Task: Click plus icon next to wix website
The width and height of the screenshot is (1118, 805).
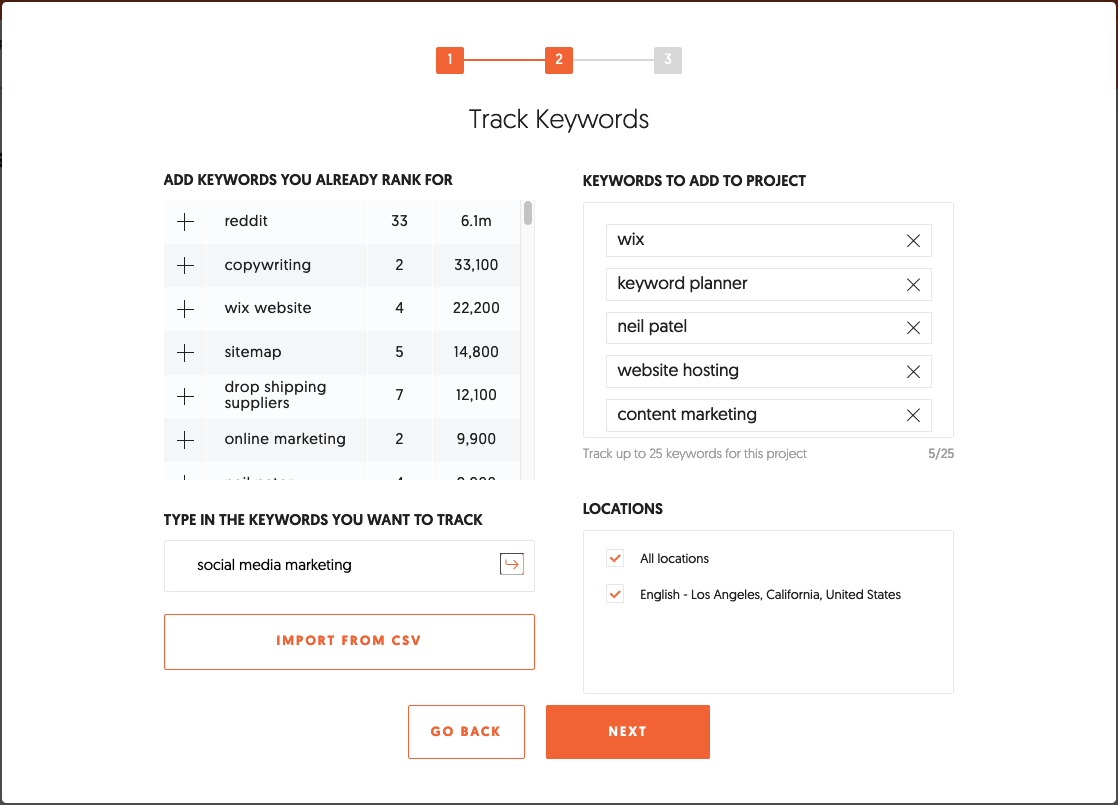Action: (x=185, y=309)
